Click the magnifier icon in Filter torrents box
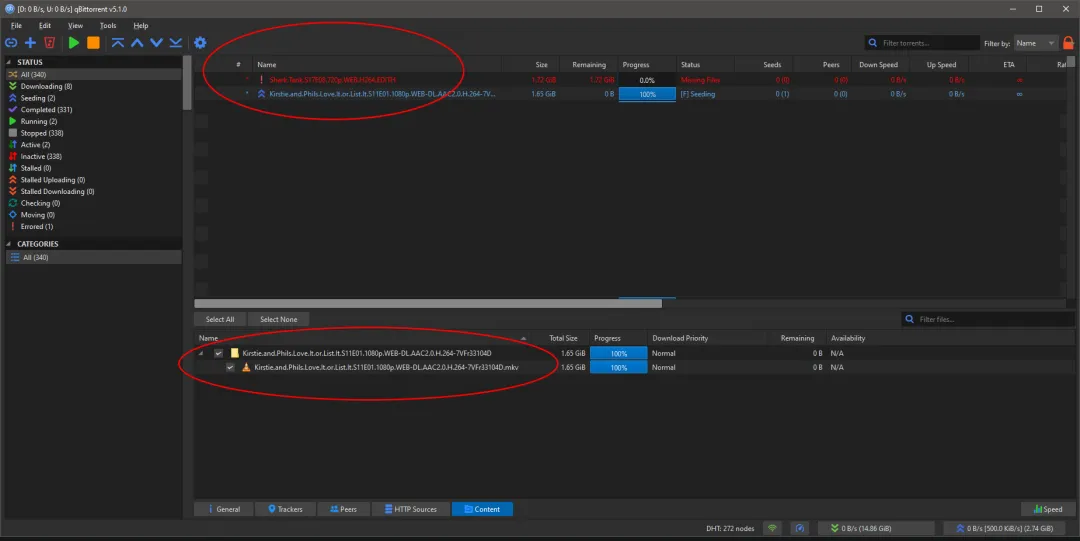The image size is (1080, 541). coord(873,43)
